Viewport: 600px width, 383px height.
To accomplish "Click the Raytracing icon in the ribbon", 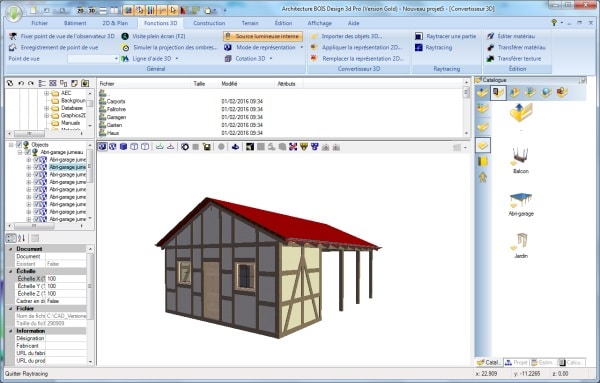I will (x=419, y=47).
